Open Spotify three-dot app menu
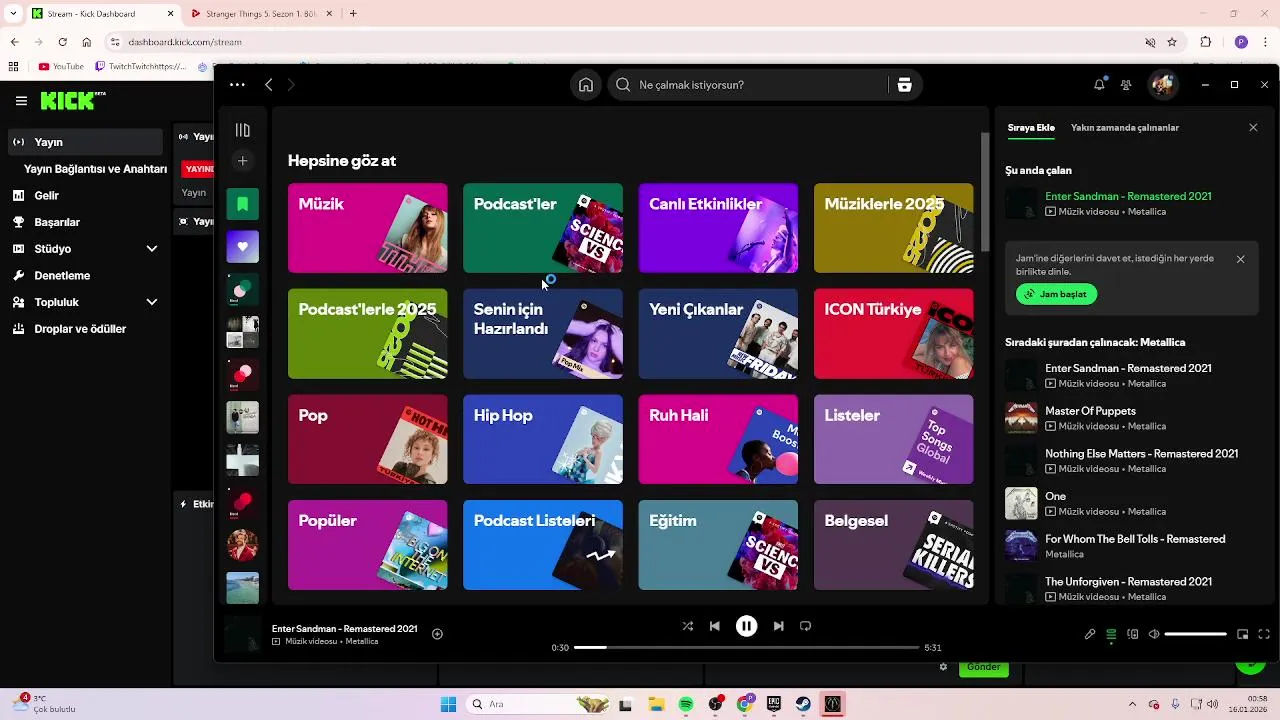 click(237, 85)
